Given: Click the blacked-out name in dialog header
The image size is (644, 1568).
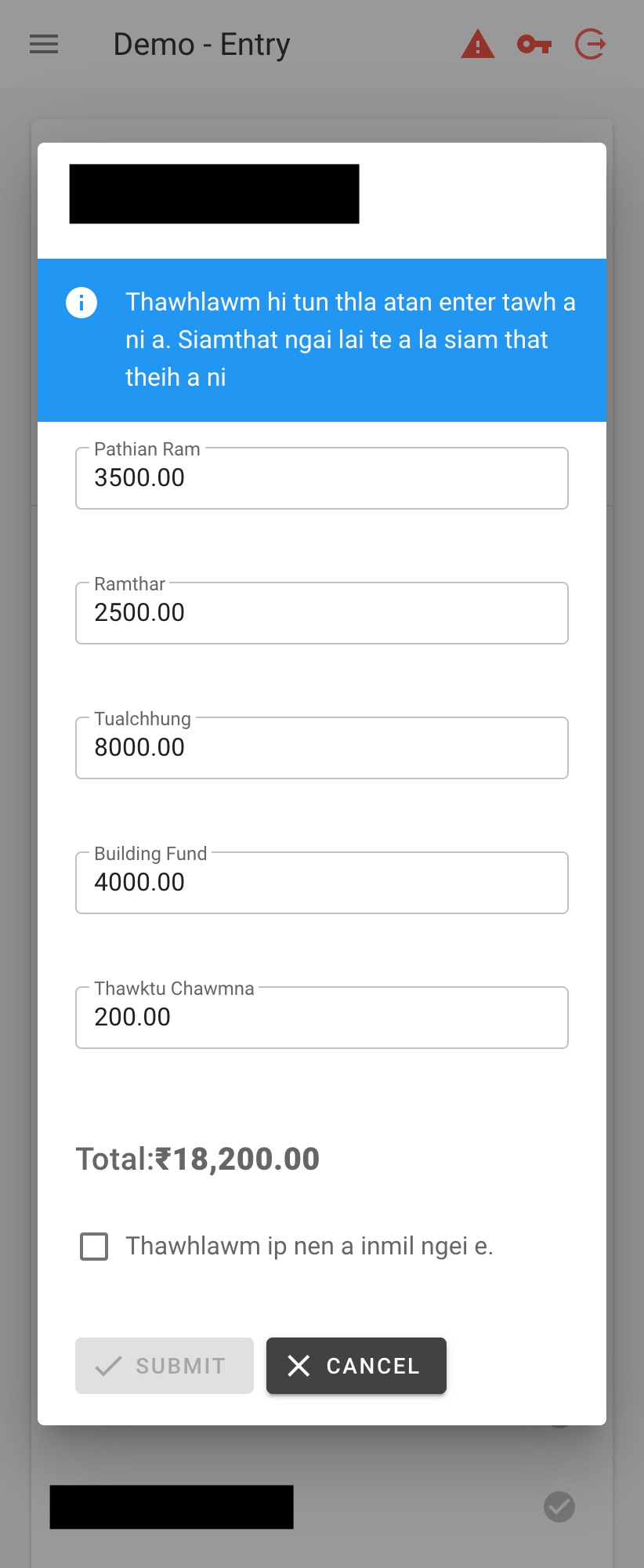Looking at the screenshot, I should [214, 194].
